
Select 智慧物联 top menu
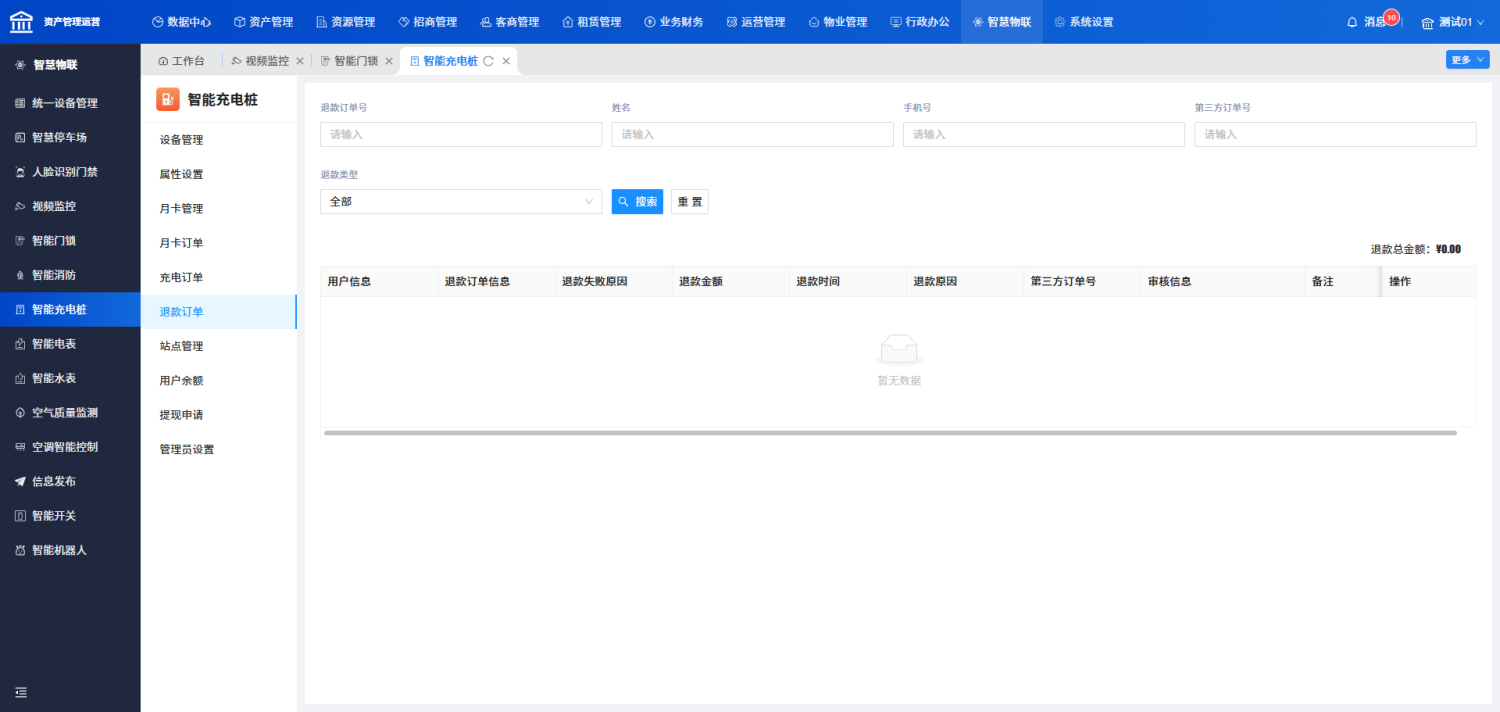[1001, 22]
